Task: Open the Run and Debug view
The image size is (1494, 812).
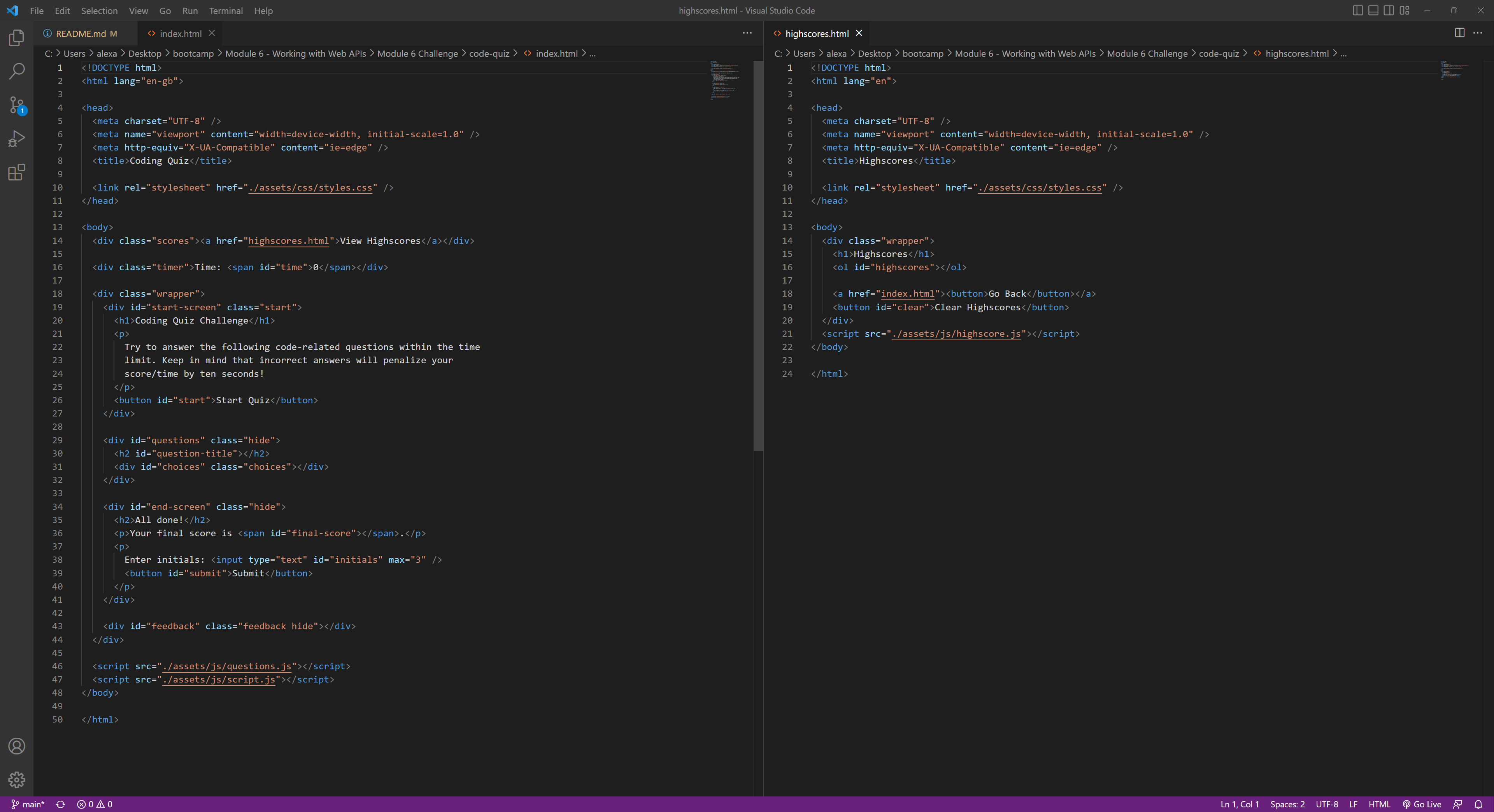Action: click(16, 138)
